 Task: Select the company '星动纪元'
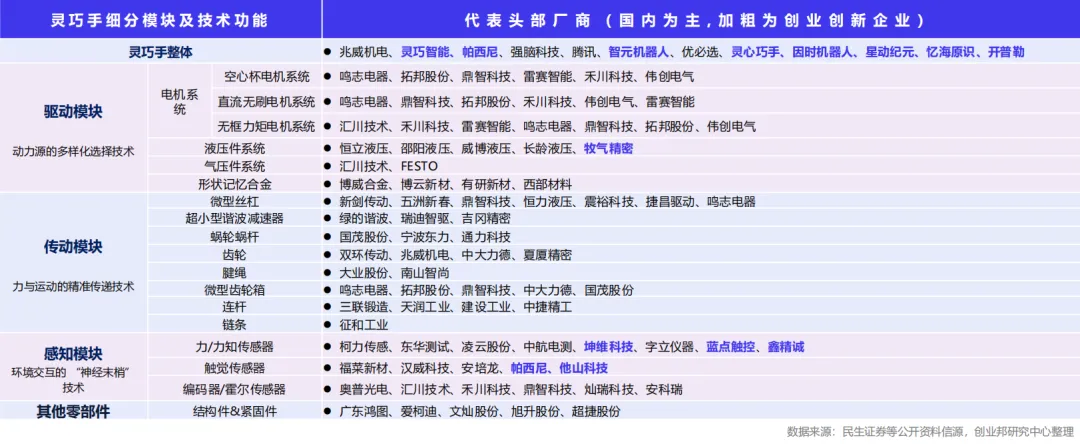pos(890,51)
